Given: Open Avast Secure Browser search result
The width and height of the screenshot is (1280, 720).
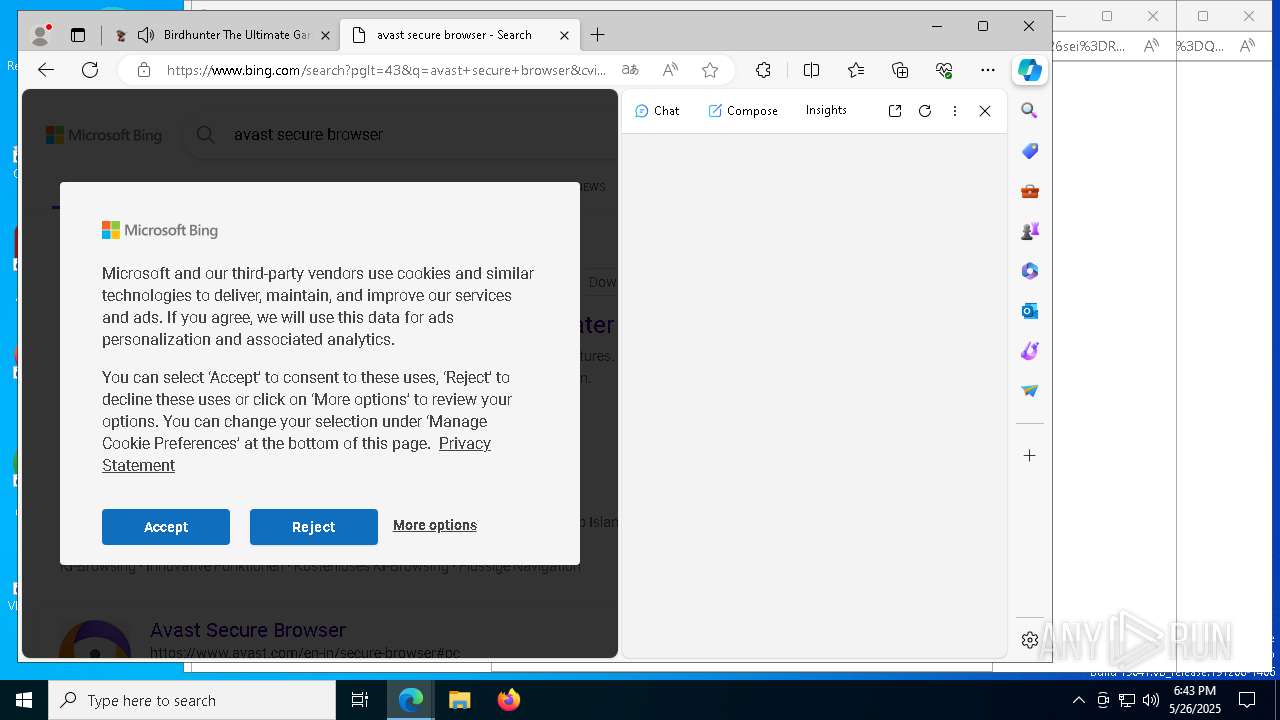Looking at the screenshot, I should coord(248,630).
